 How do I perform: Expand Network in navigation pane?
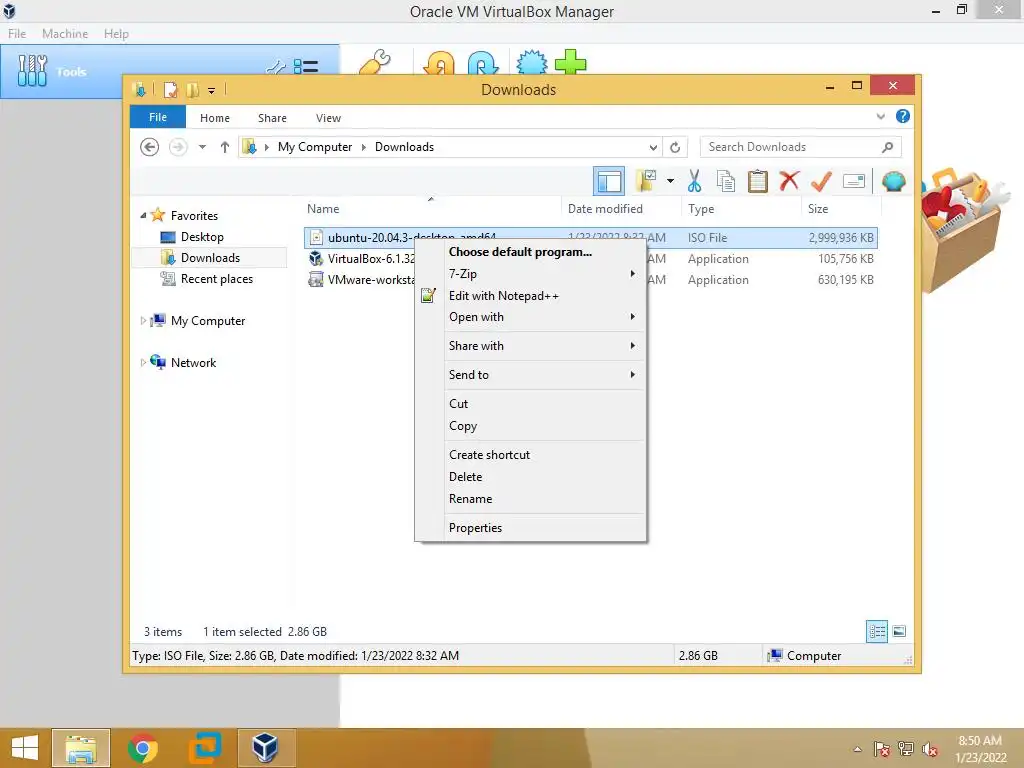(143, 362)
